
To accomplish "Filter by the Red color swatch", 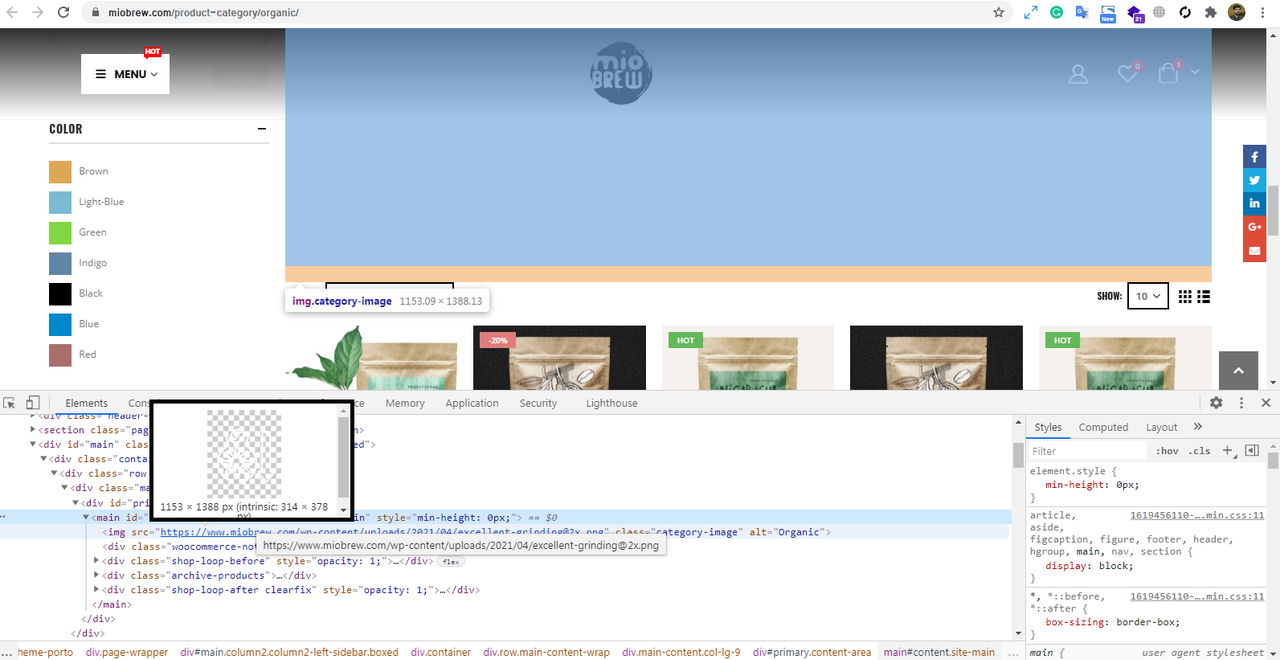I will click(x=61, y=354).
